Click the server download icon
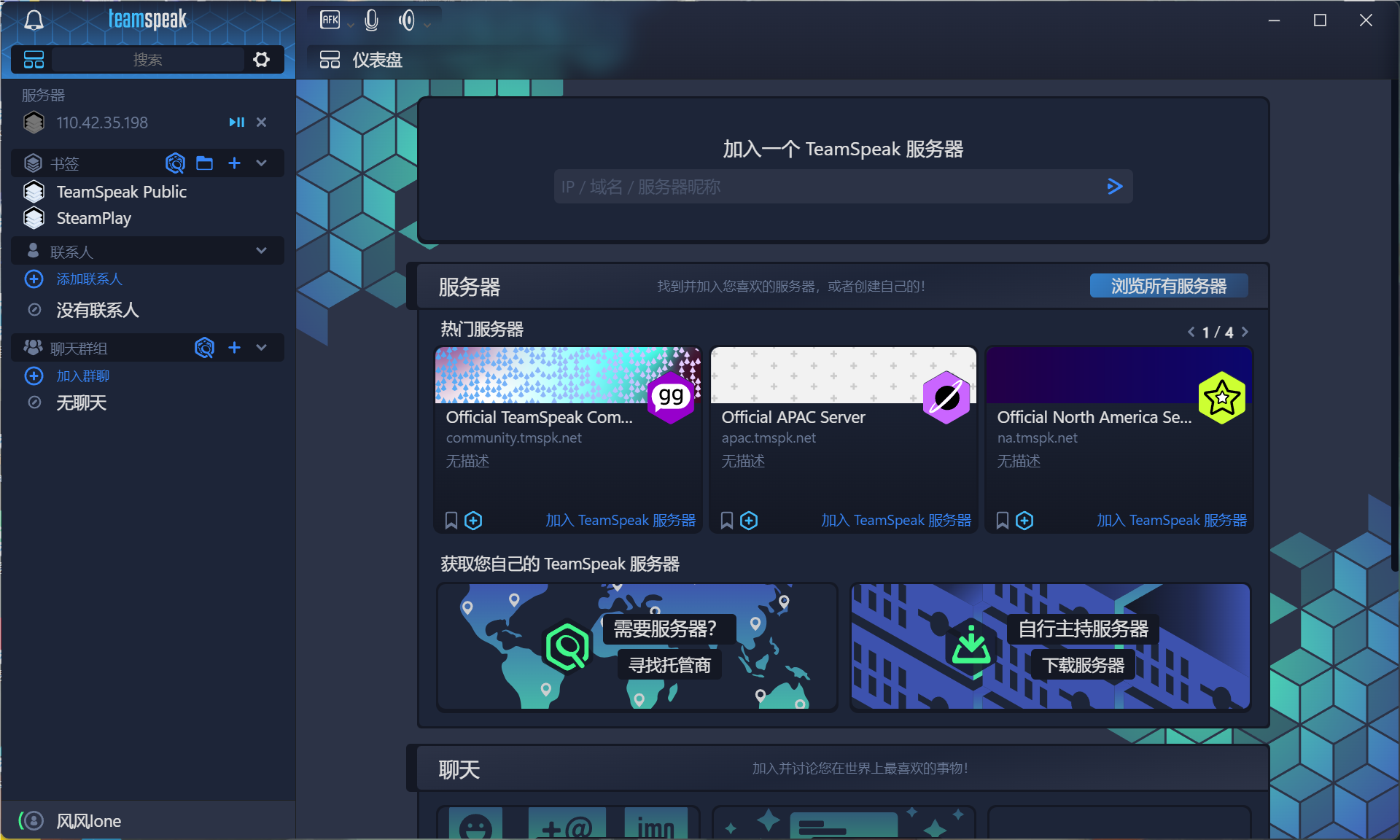The height and width of the screenshot is (840, 1400). click(x=971, y=645)
